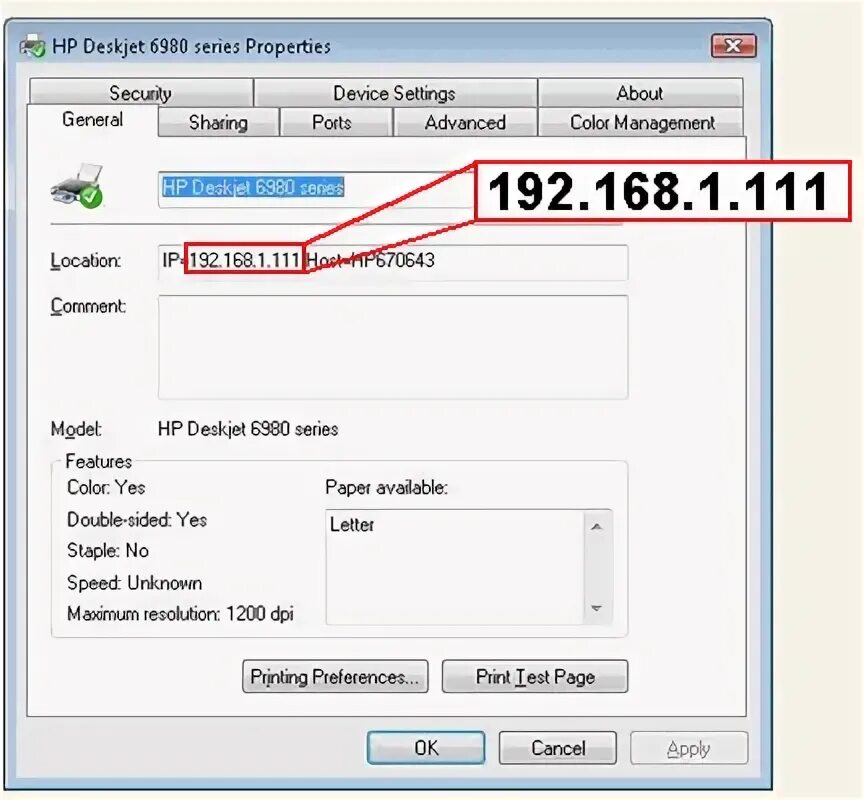This screenshot has height=800, width=864.
Task: Click the 'Speed: Unknown' feature text
Action: (134, 583)
